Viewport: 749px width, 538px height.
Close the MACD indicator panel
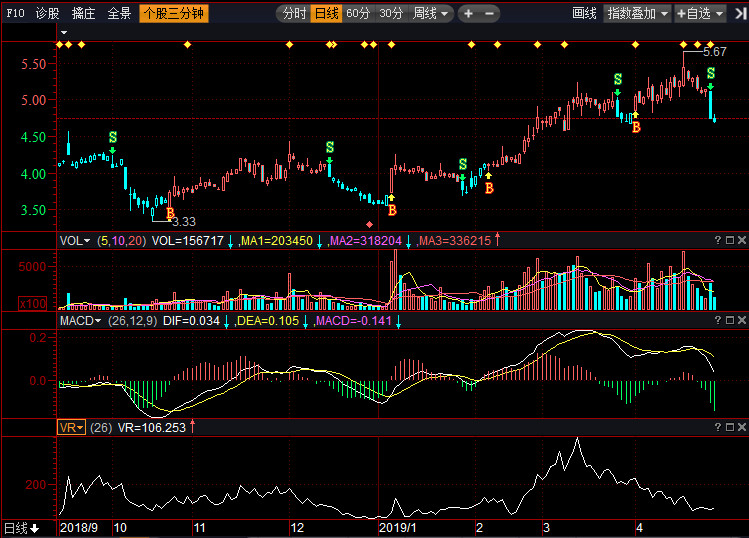click(741, 320)
